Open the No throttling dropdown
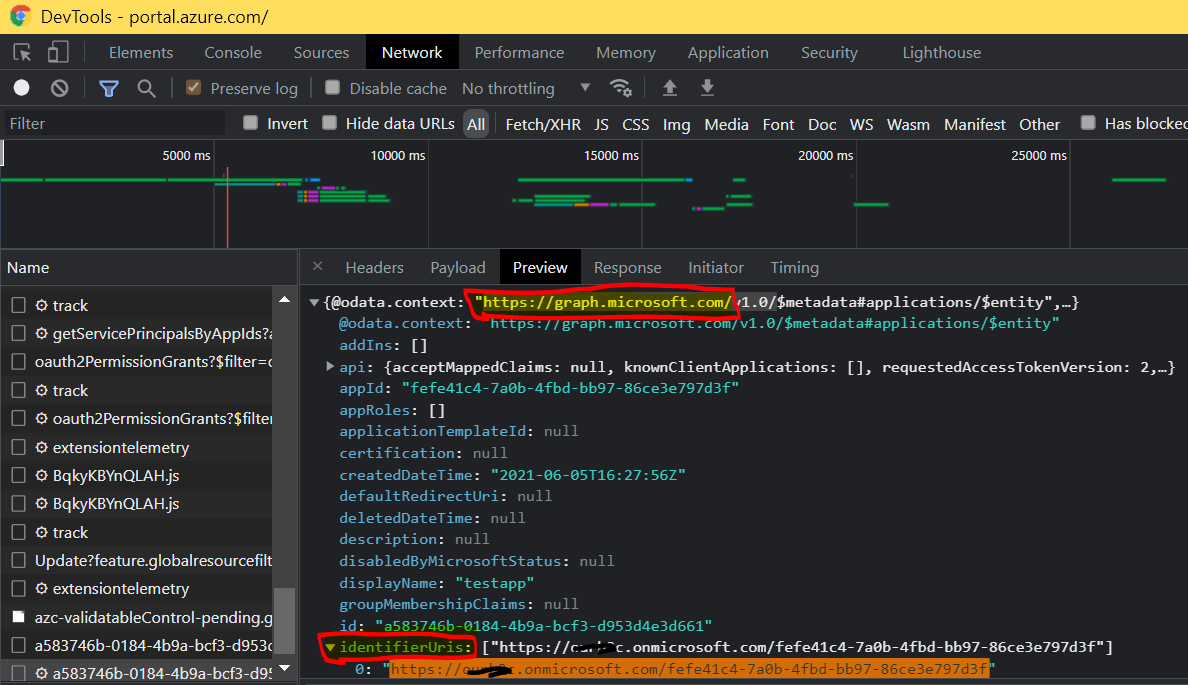 click(x=526, y=89)
